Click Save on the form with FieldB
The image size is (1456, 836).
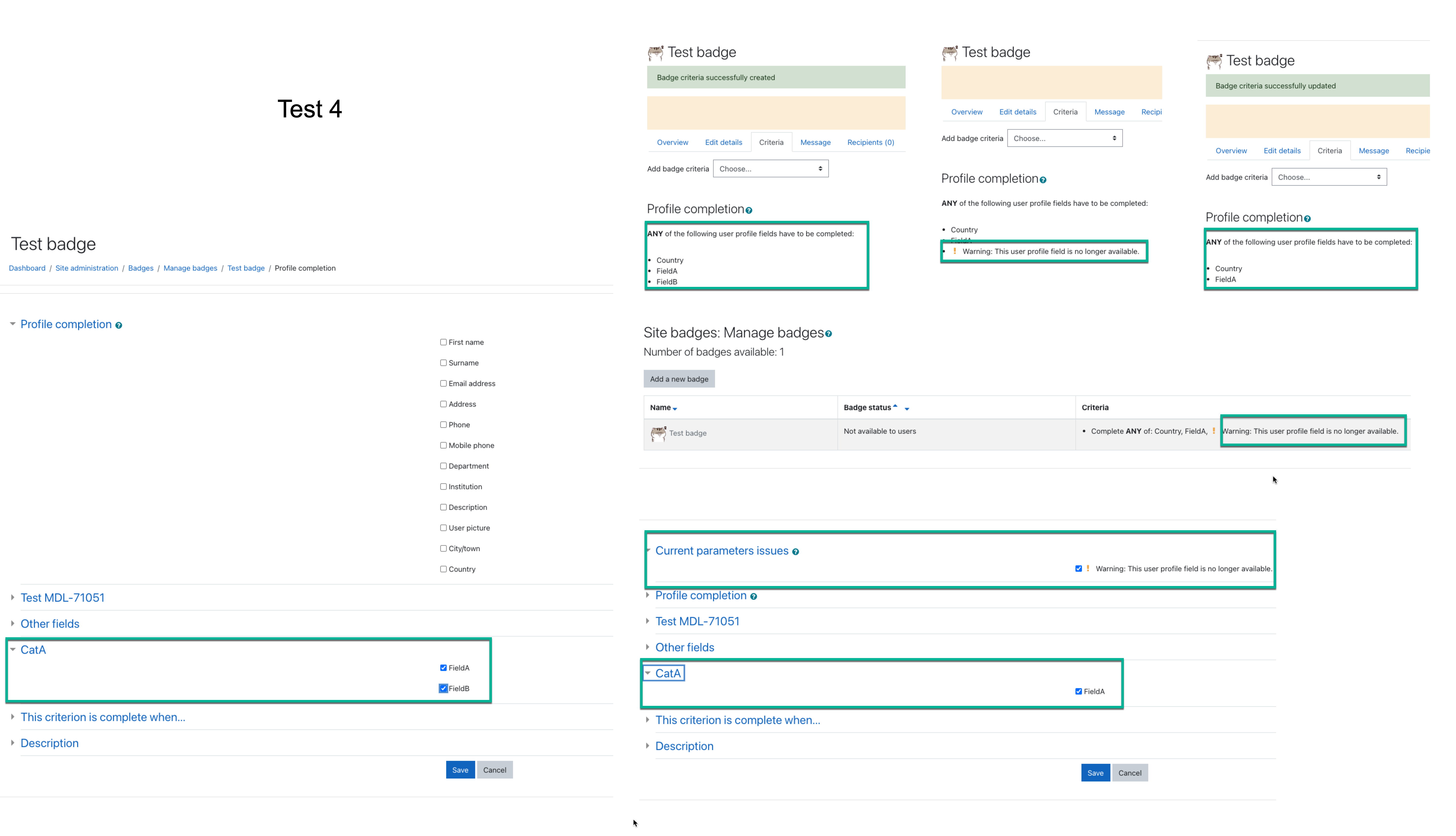(460, 770)
